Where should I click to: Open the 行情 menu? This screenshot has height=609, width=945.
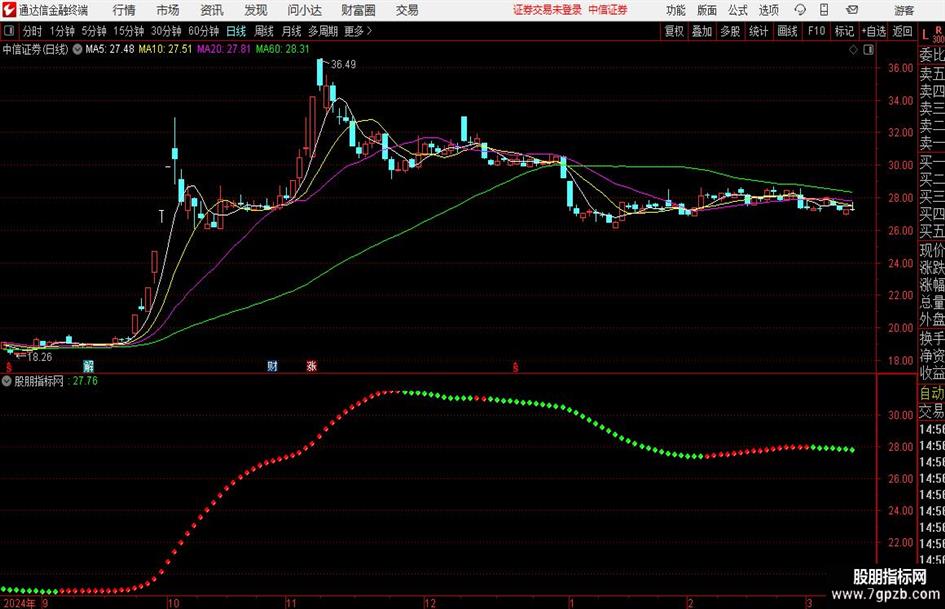click(124, 10)
